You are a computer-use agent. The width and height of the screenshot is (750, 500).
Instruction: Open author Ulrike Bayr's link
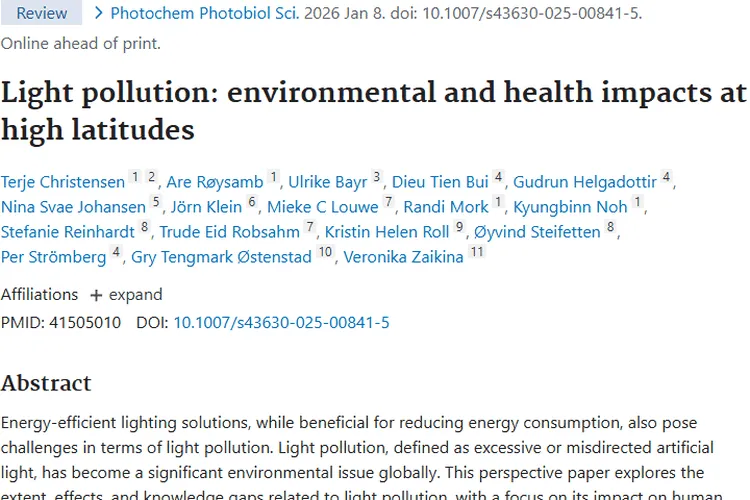pyautogui.click(x=327, y=181)
